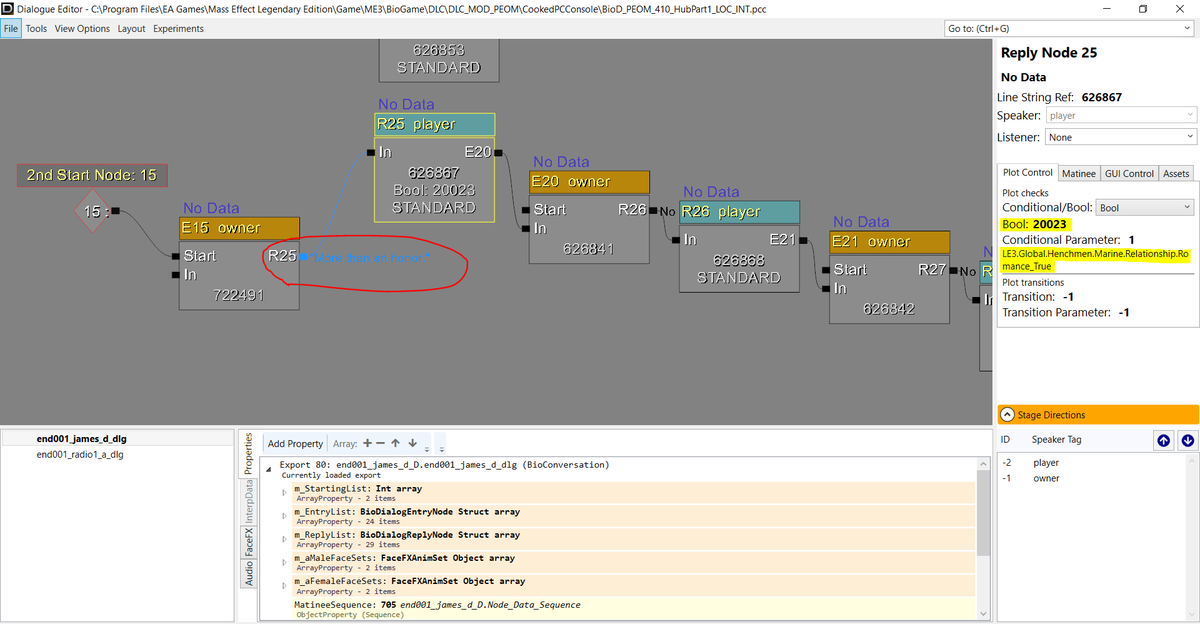The width and height of the screenshot is (1200, 624).
Task: Click the 722491 string ref on E15
Action: pyautogui.click(x=238, y=295)
